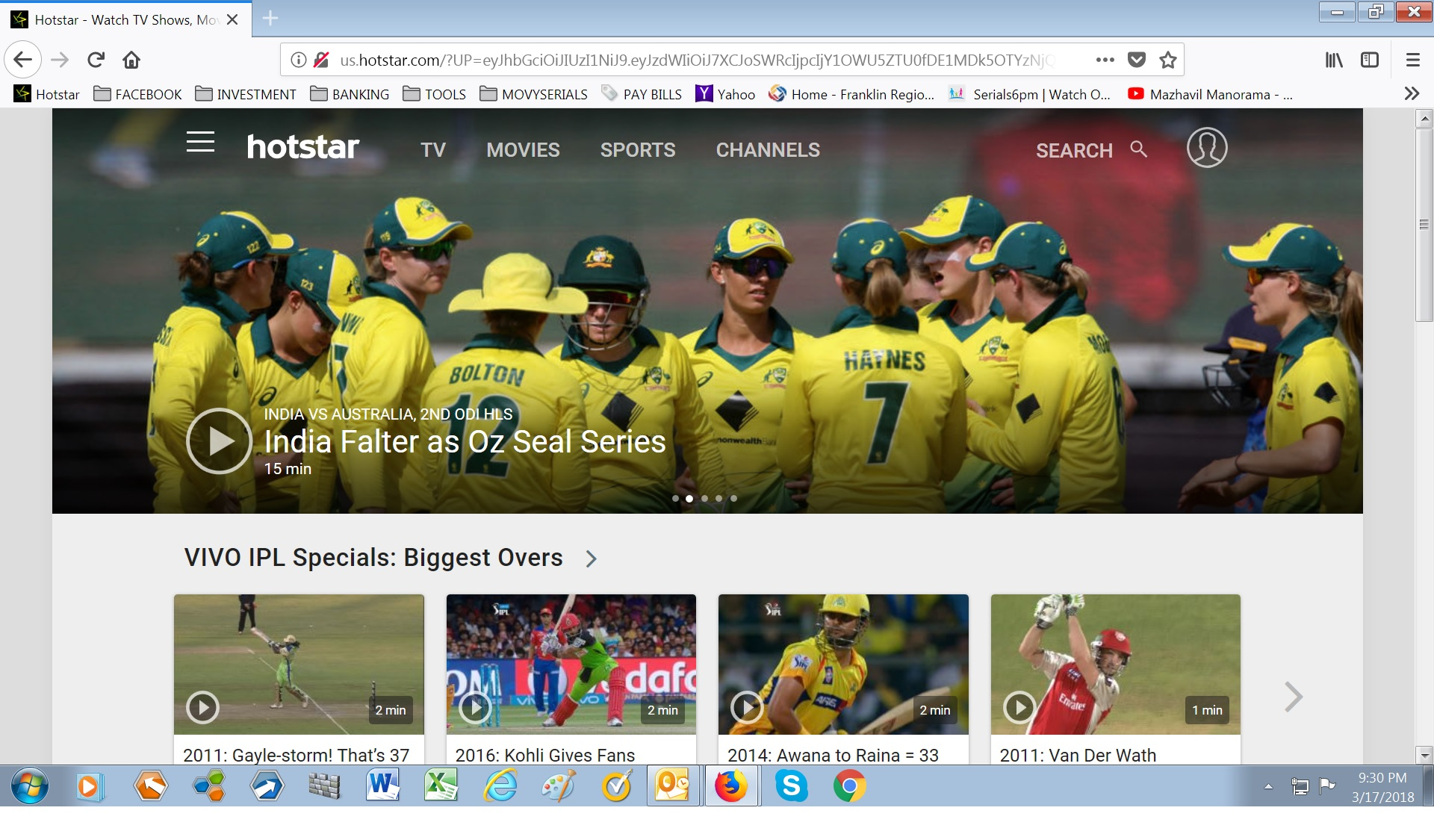Open the TV section
Viewport: 1434px width, 840px height.
(x=433, y=150)
